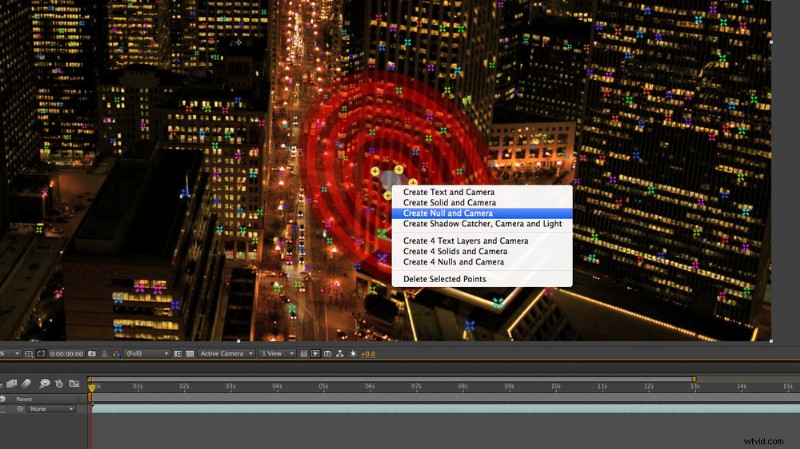This screenshot has height=449, width=800.
Task: Enable Motion Blur in timeline
Action: (x=27, y=384)
